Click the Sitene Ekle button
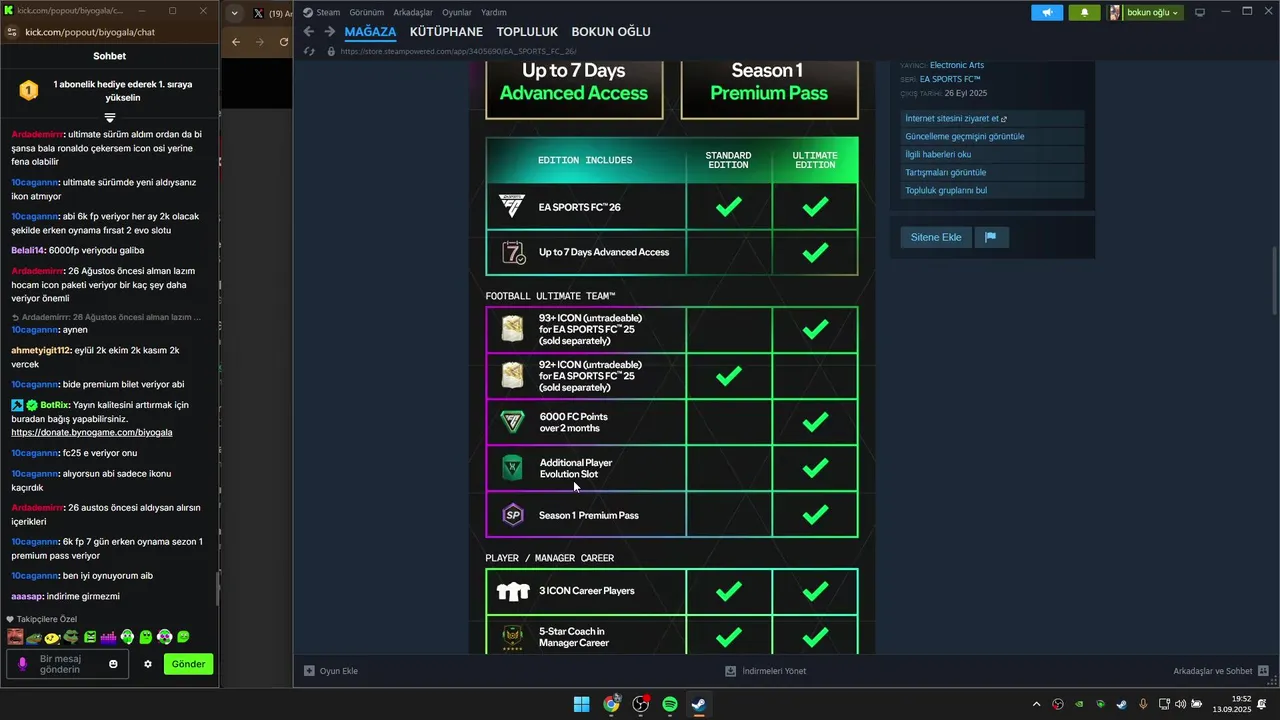 pyautogui.click(x=936, y=238)
